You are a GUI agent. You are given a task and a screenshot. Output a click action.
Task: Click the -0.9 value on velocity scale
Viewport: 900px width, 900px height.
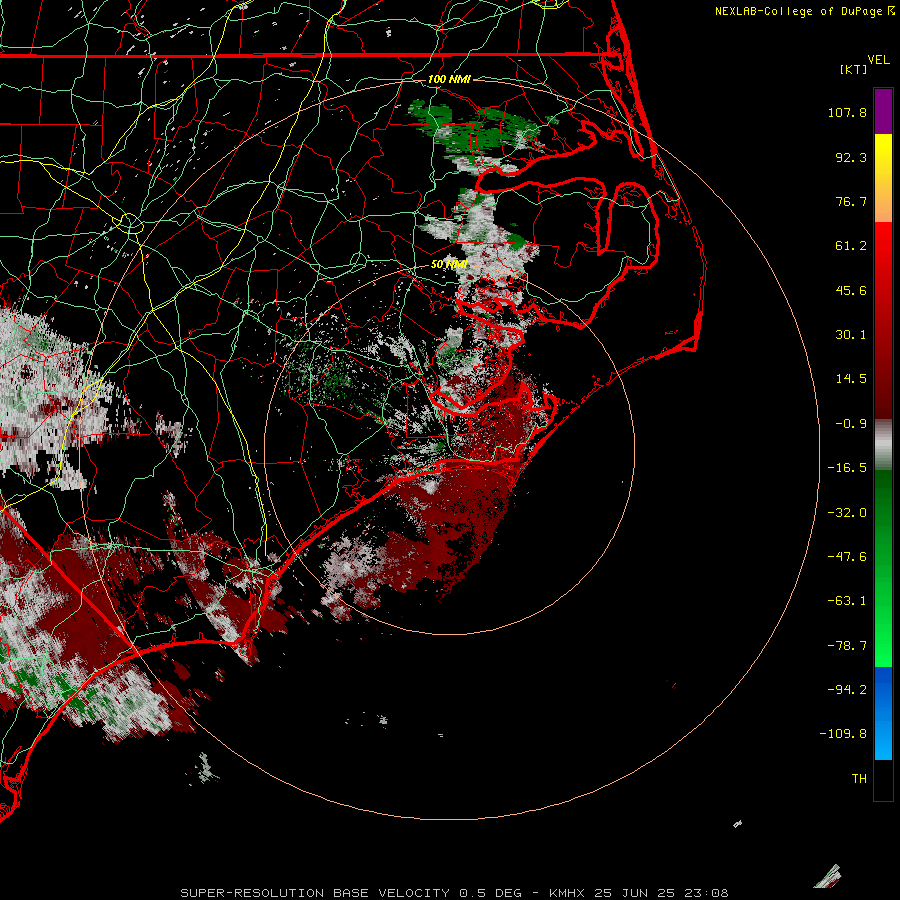851,424
